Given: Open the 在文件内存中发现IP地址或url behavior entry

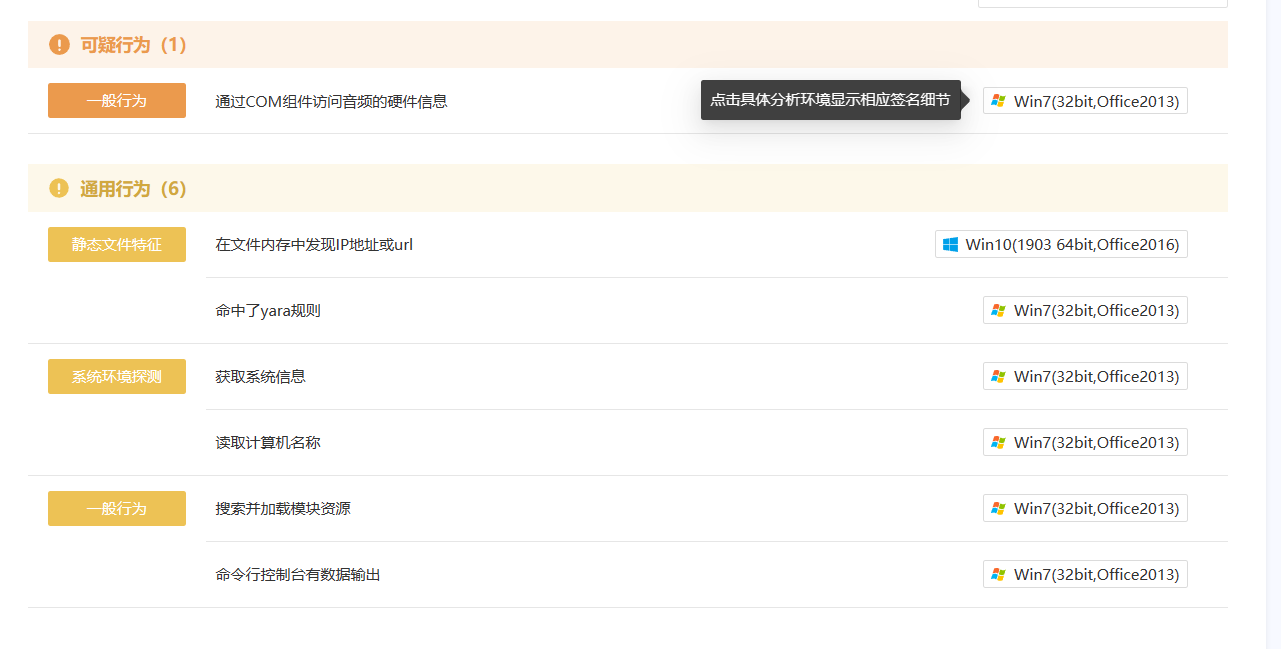Looking at the screenshot, I should pos(314,245).
